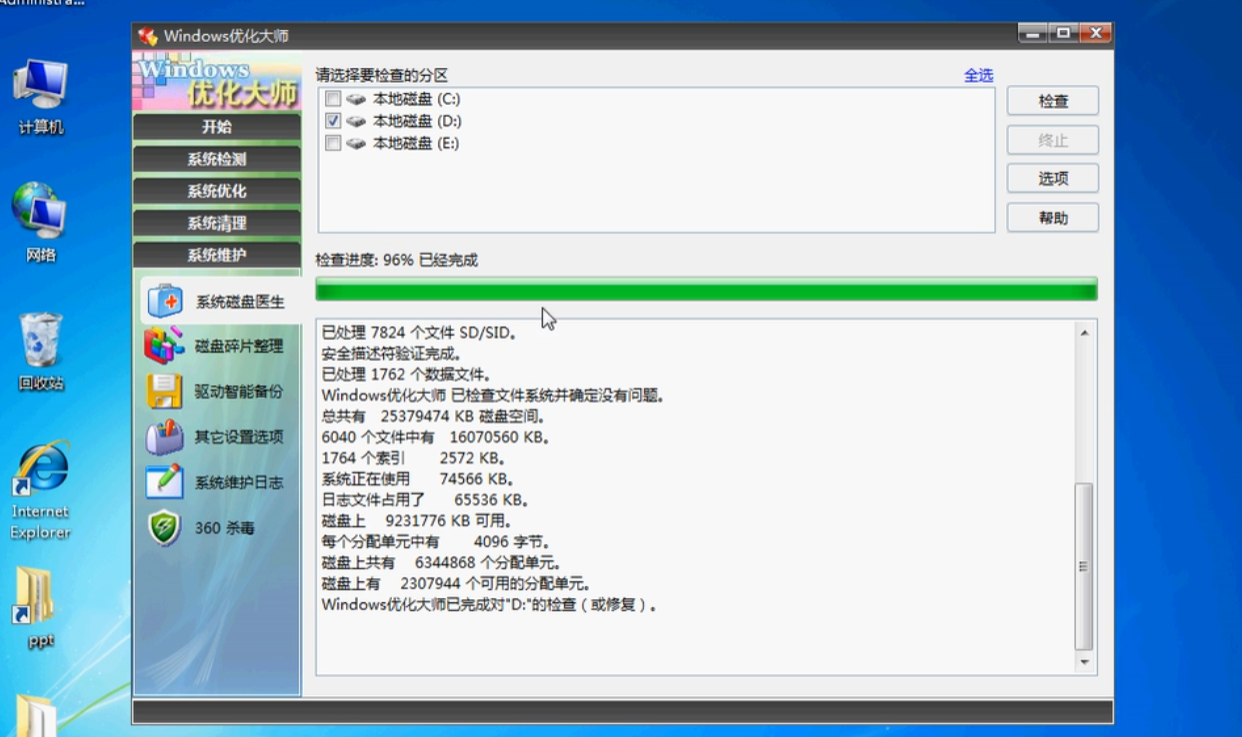Click log line '已处理 7824 个文件 SD/SID。'
1242x737 pixels.
(419, 332)
